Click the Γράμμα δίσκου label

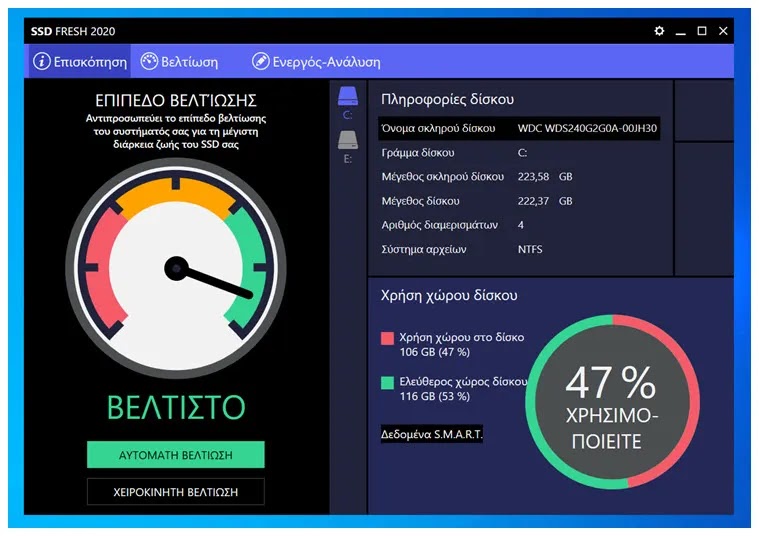click(418, 153)
